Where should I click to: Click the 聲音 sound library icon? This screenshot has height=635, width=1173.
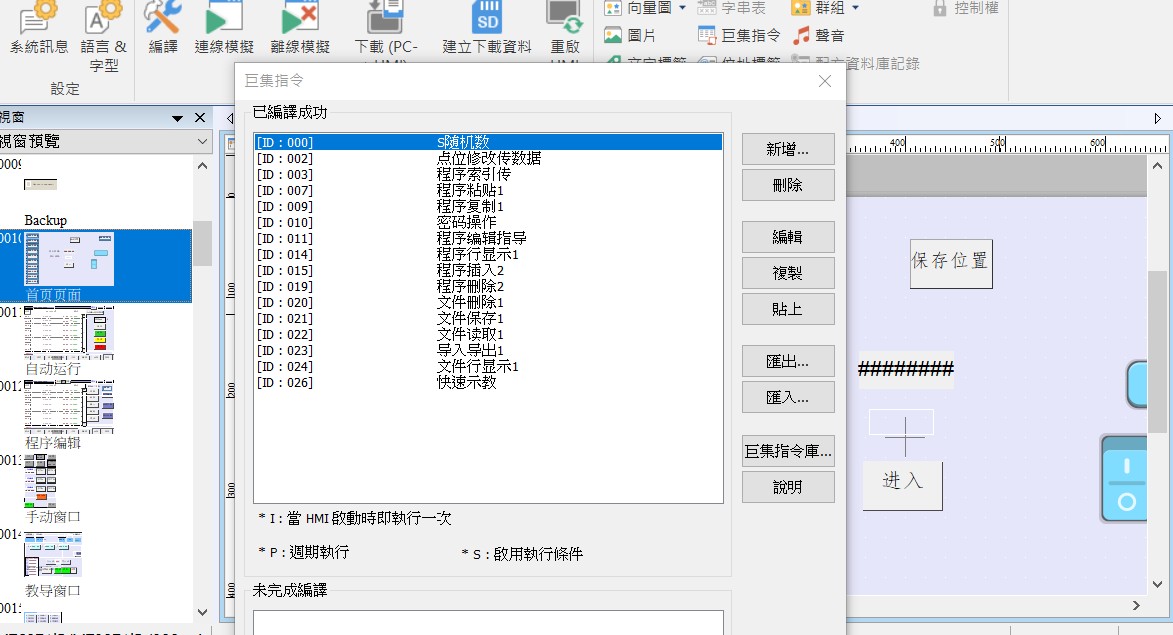[x=802, y=36]
